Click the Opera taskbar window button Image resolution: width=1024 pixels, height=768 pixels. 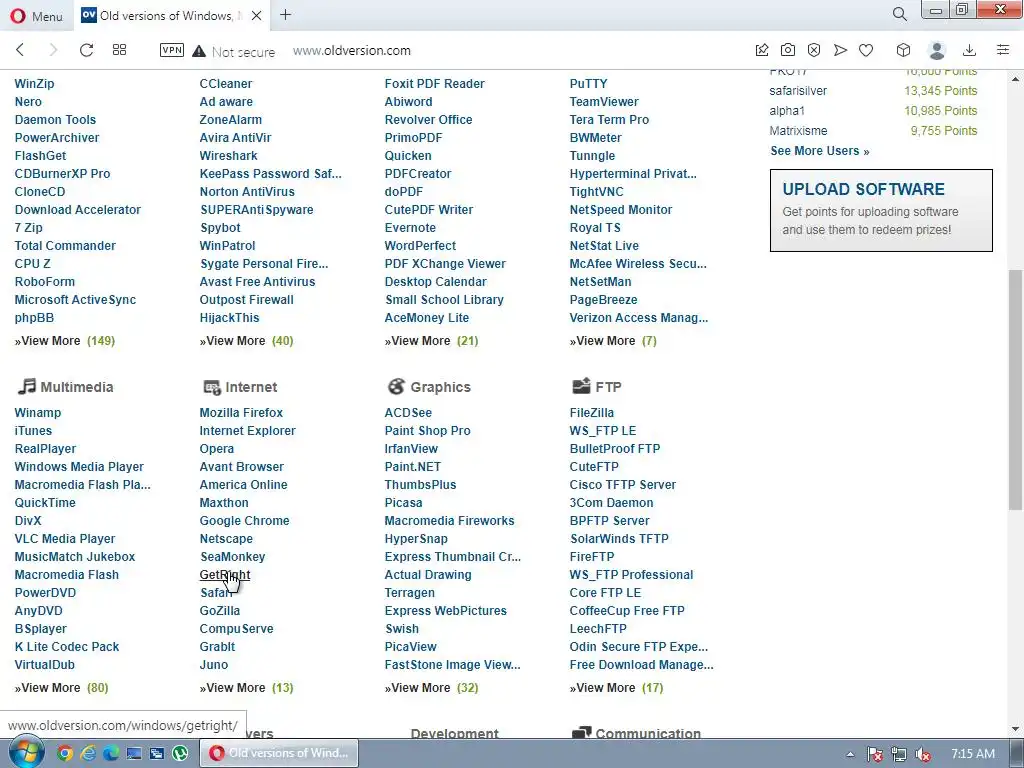[x=279, y=753]
